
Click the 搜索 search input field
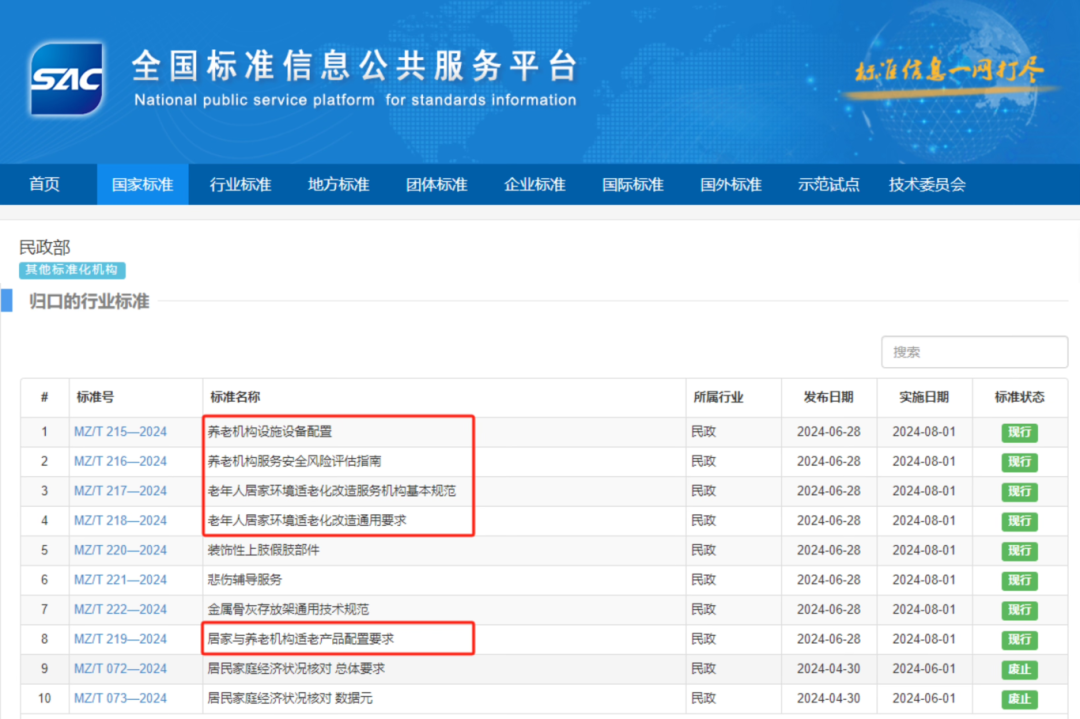973,352
